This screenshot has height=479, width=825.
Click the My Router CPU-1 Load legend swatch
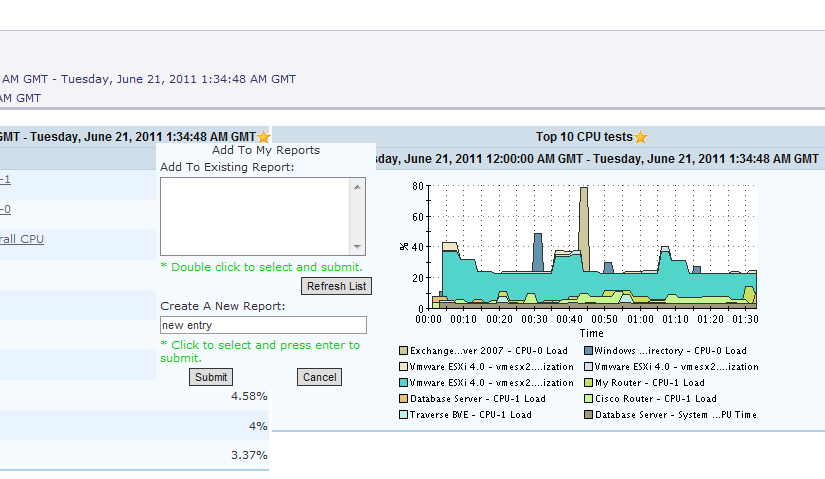pos(588,383)
